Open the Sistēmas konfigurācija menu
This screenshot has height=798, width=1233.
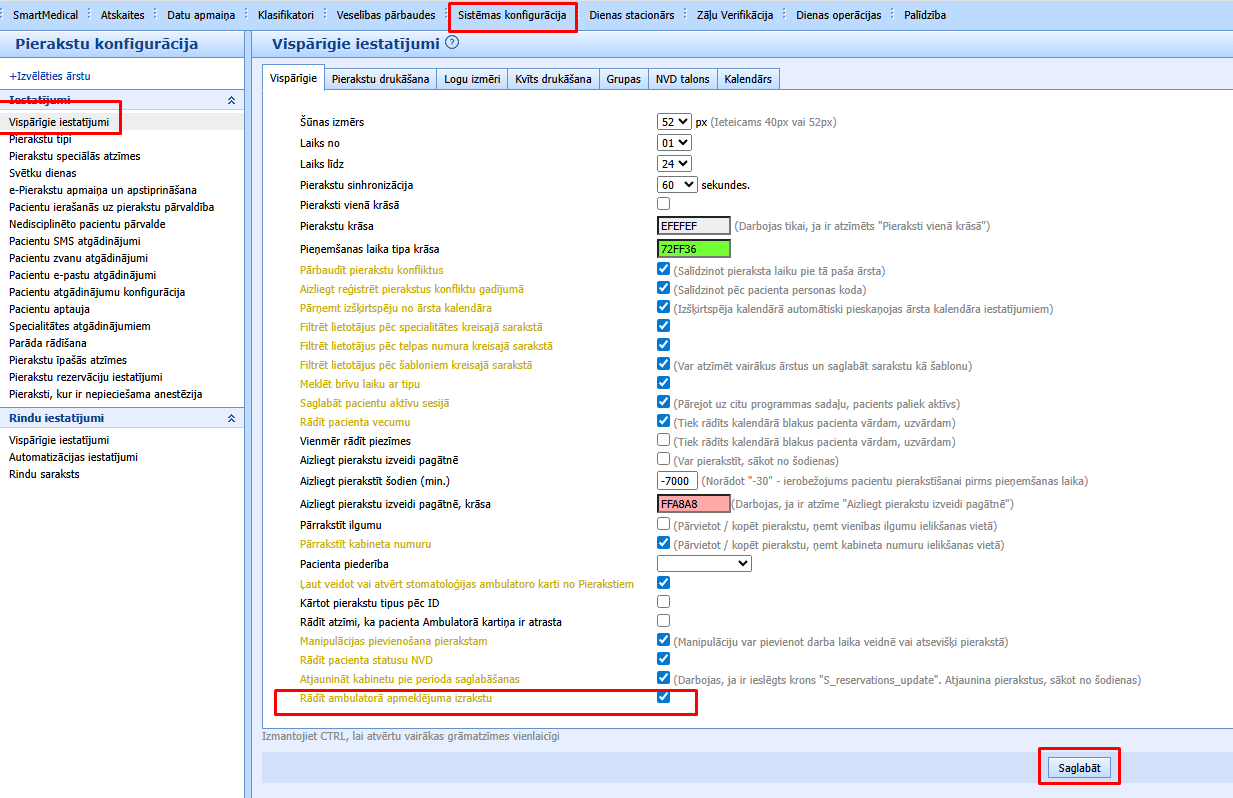[x=512, y=15]
